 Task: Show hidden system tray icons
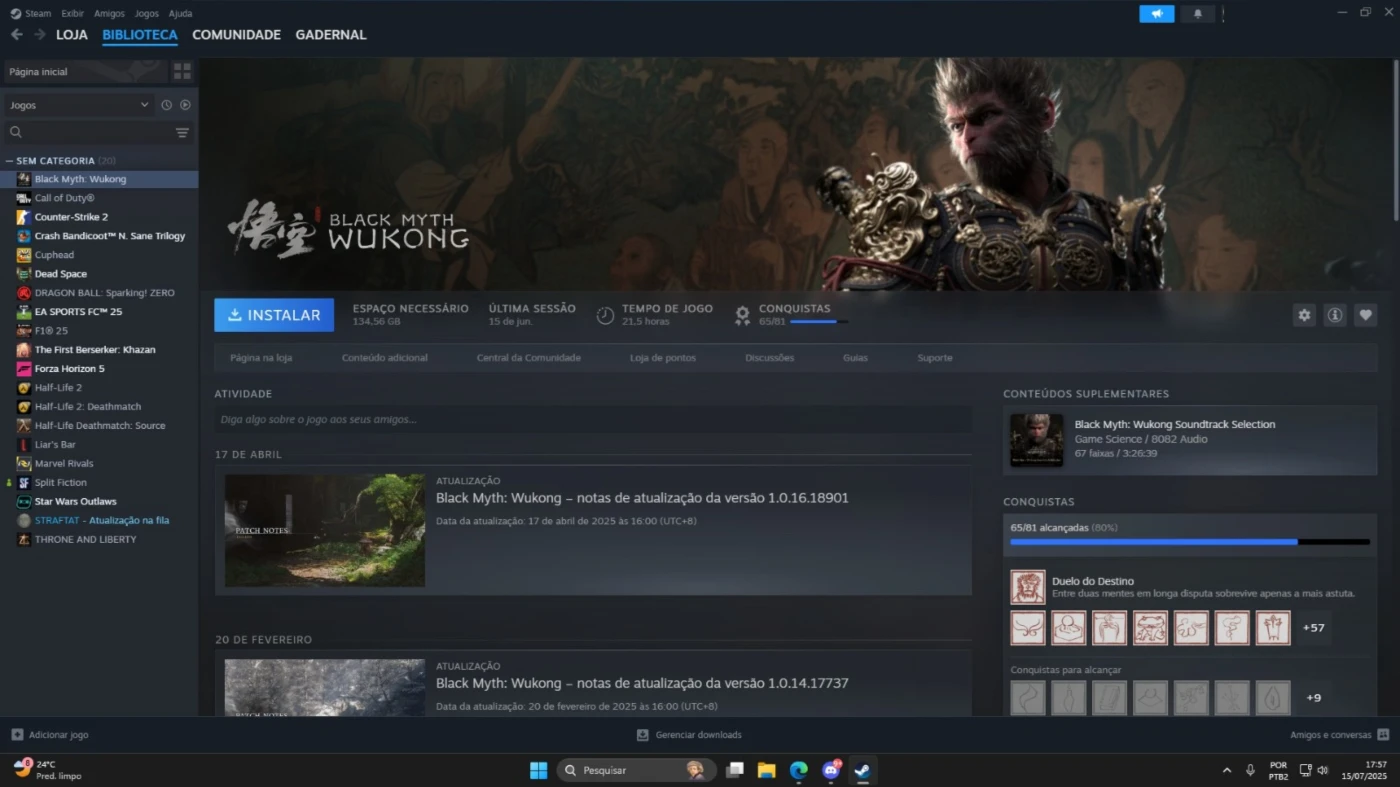pos(1227,770)
